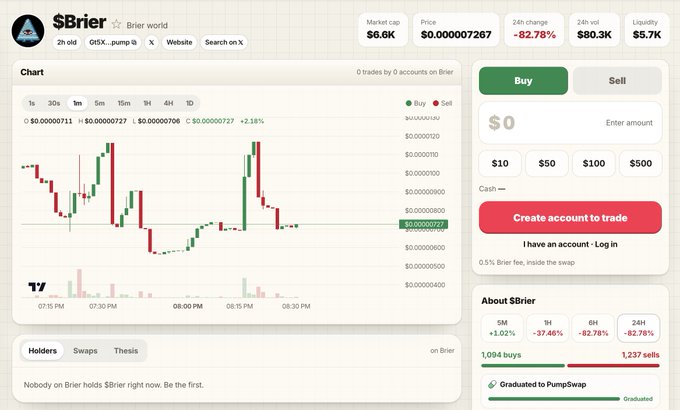Star $Brier as a favorite
This screenshot has height=410, width=680.
point(116,24)
